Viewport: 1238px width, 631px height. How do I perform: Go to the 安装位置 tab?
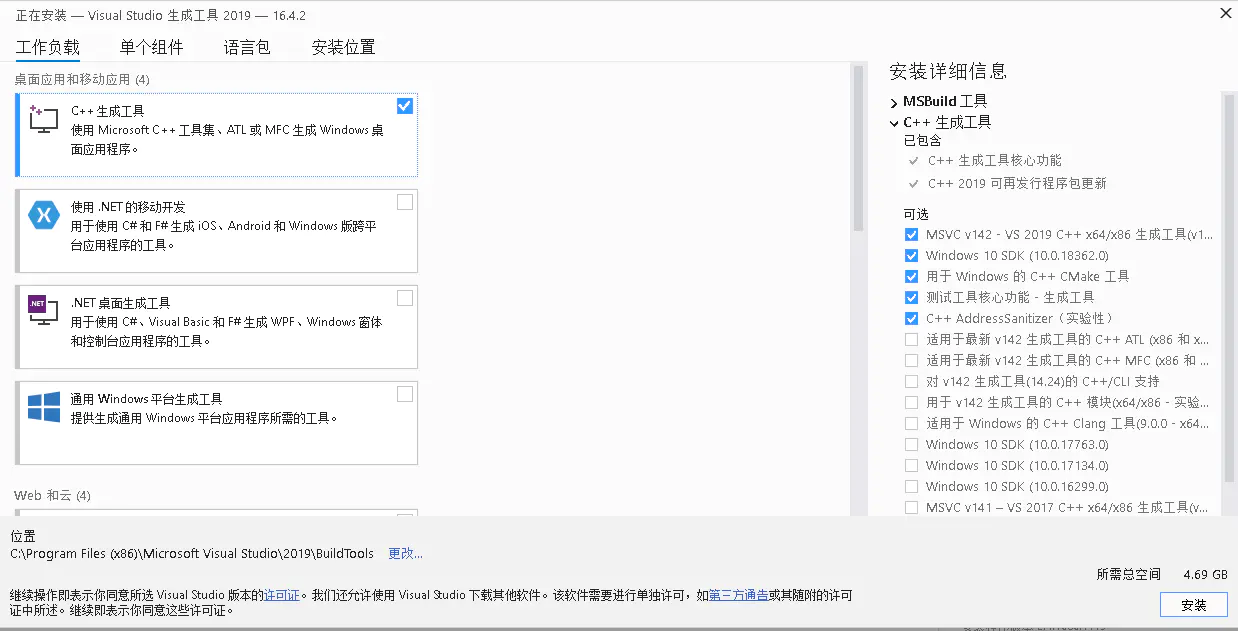click(343, 46)
